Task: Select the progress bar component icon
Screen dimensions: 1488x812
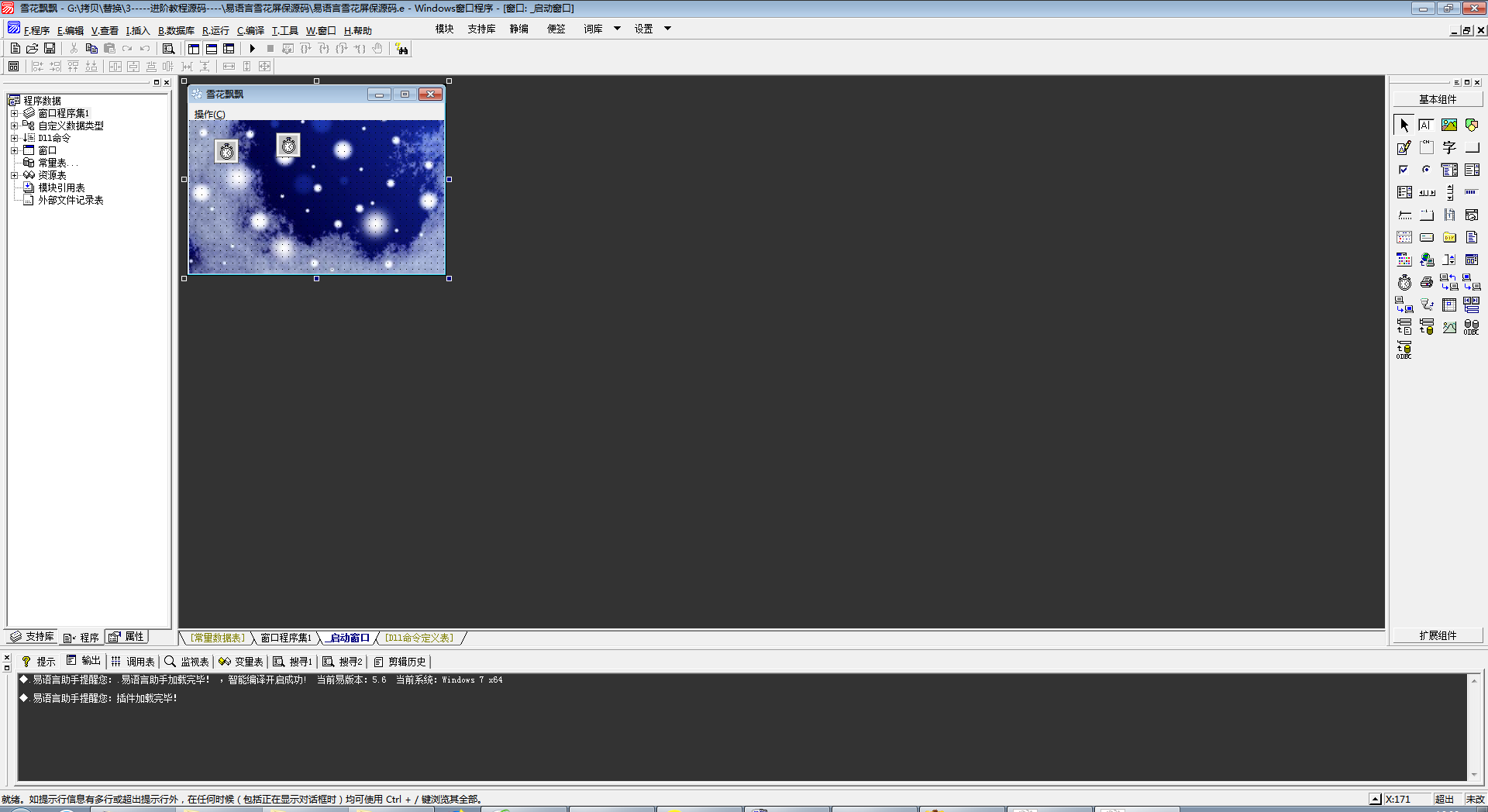Action: [1472, 192]
